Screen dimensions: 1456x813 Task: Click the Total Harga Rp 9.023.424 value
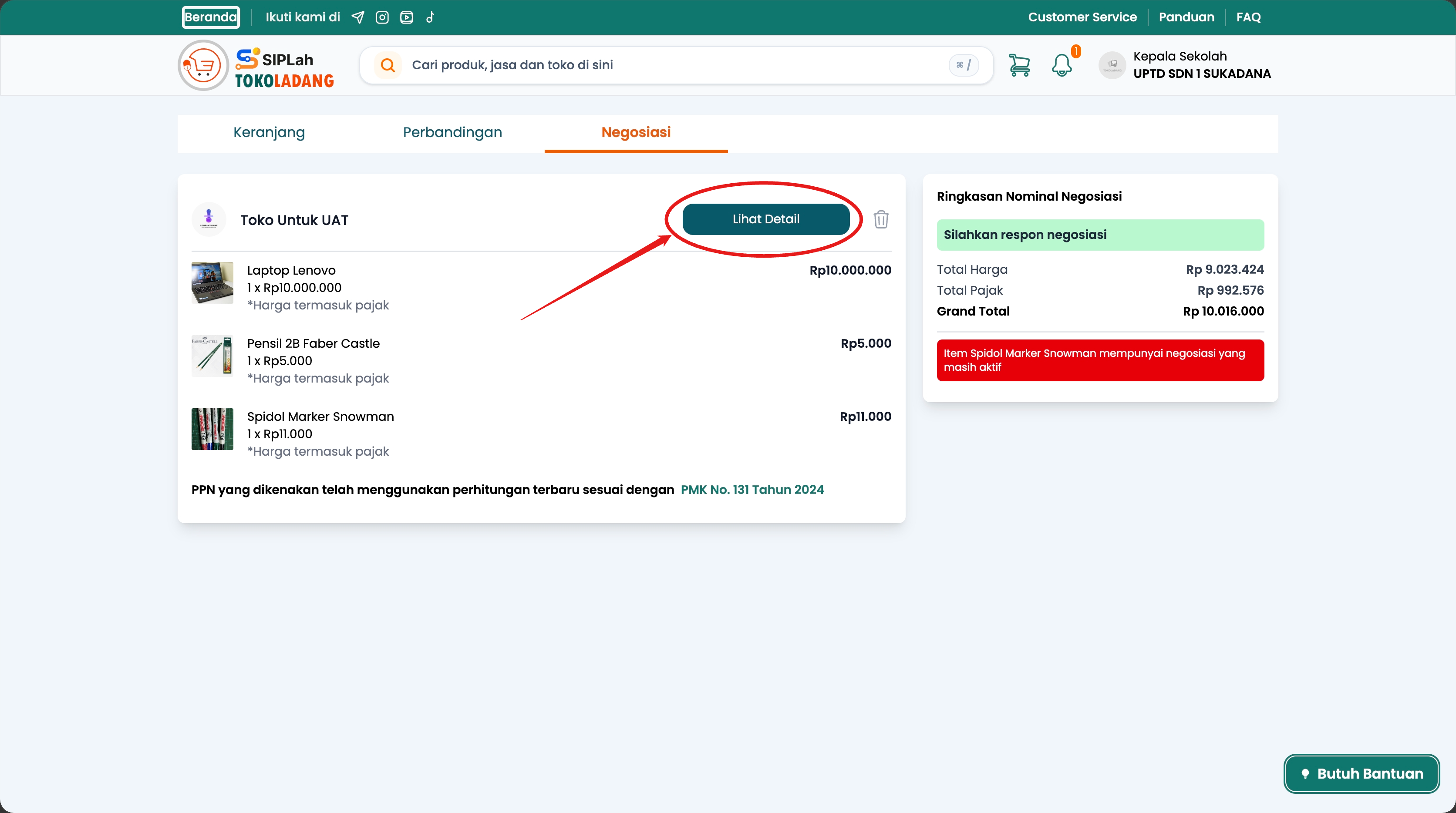pyautogui.click(x=1225, y=269)
